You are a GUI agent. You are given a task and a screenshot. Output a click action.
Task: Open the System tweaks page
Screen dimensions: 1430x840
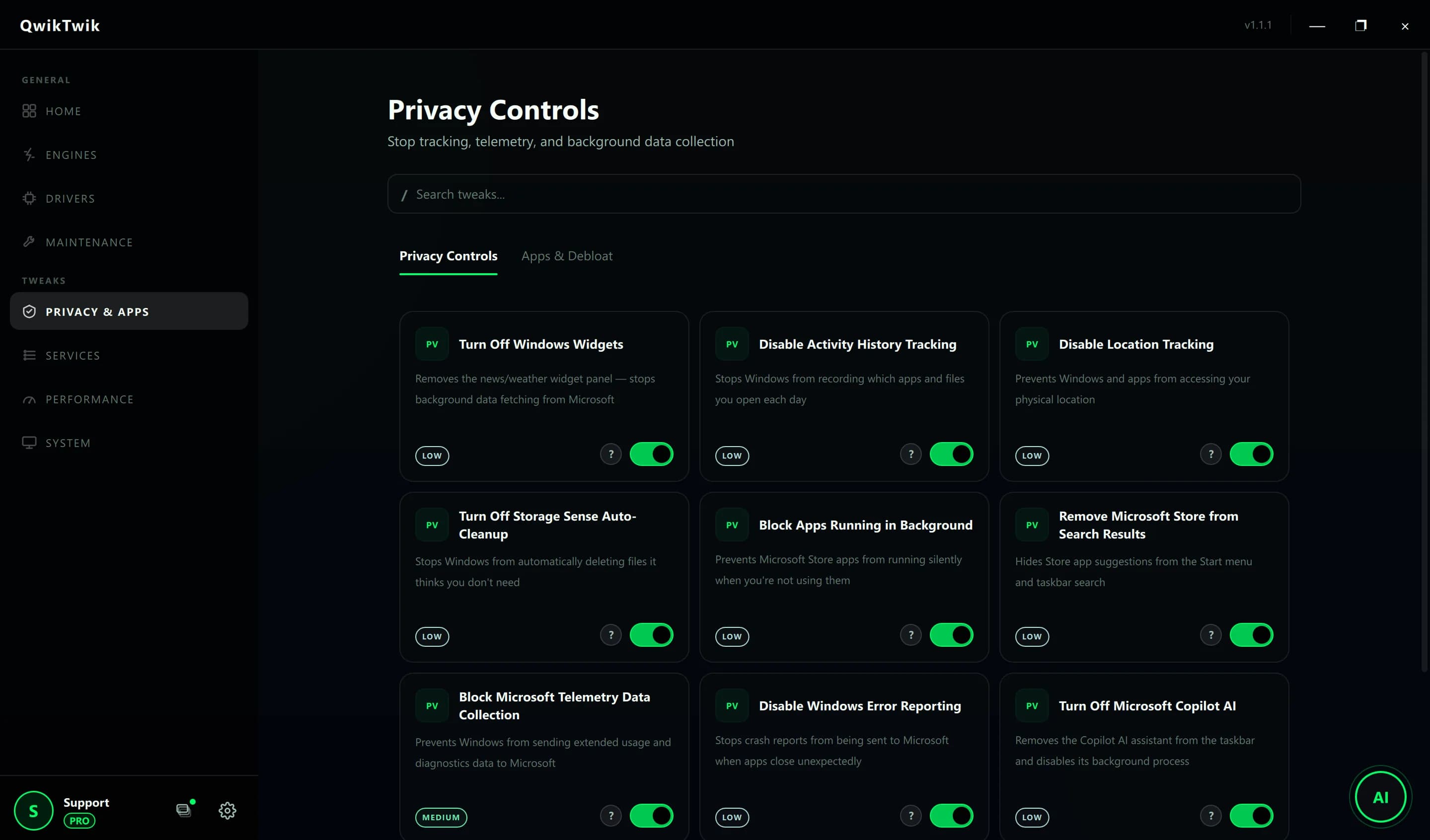point(129,443)
